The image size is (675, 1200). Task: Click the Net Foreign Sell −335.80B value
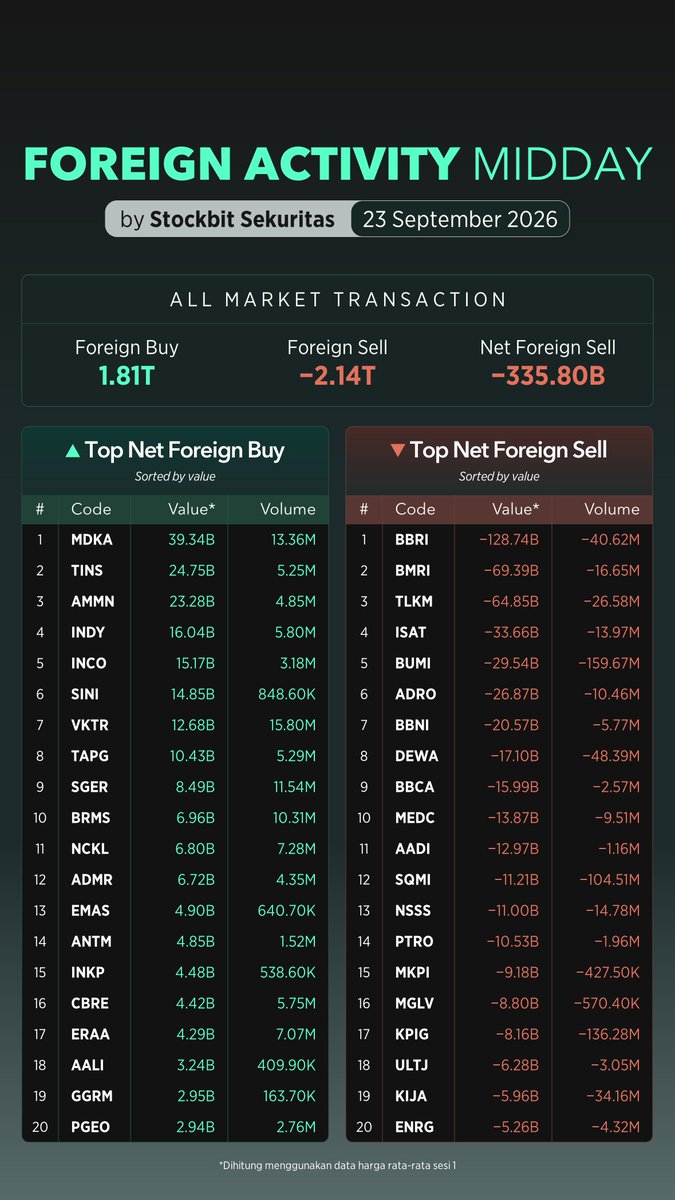[548, 377]
